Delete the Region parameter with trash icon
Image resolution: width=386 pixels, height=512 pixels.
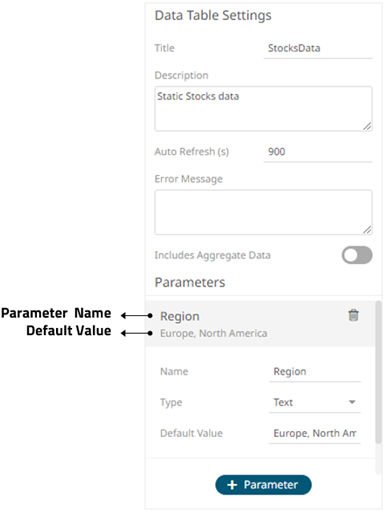(x=353, y=315)
